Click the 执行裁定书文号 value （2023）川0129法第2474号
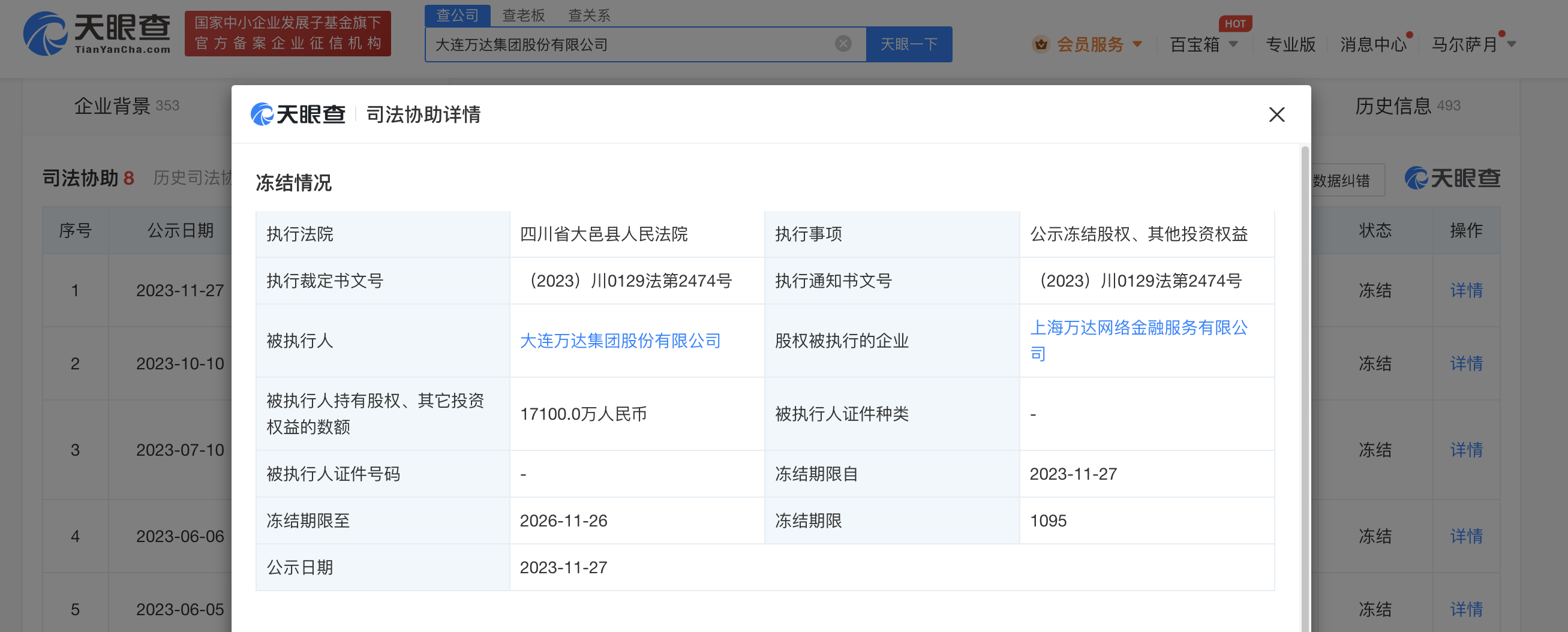Image resolution: width=1568 pixels, height=632 pixels. tap(627, 281)
